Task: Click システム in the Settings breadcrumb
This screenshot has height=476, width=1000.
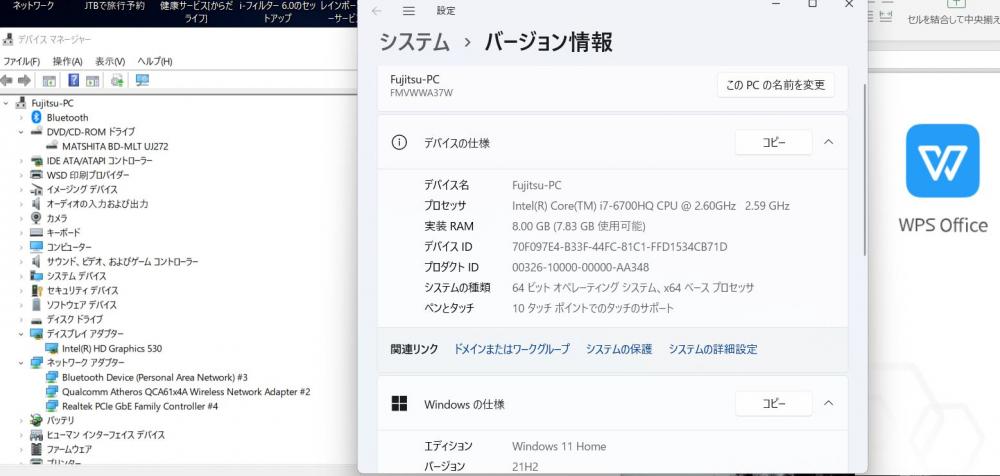Action: tap(415, 42)
